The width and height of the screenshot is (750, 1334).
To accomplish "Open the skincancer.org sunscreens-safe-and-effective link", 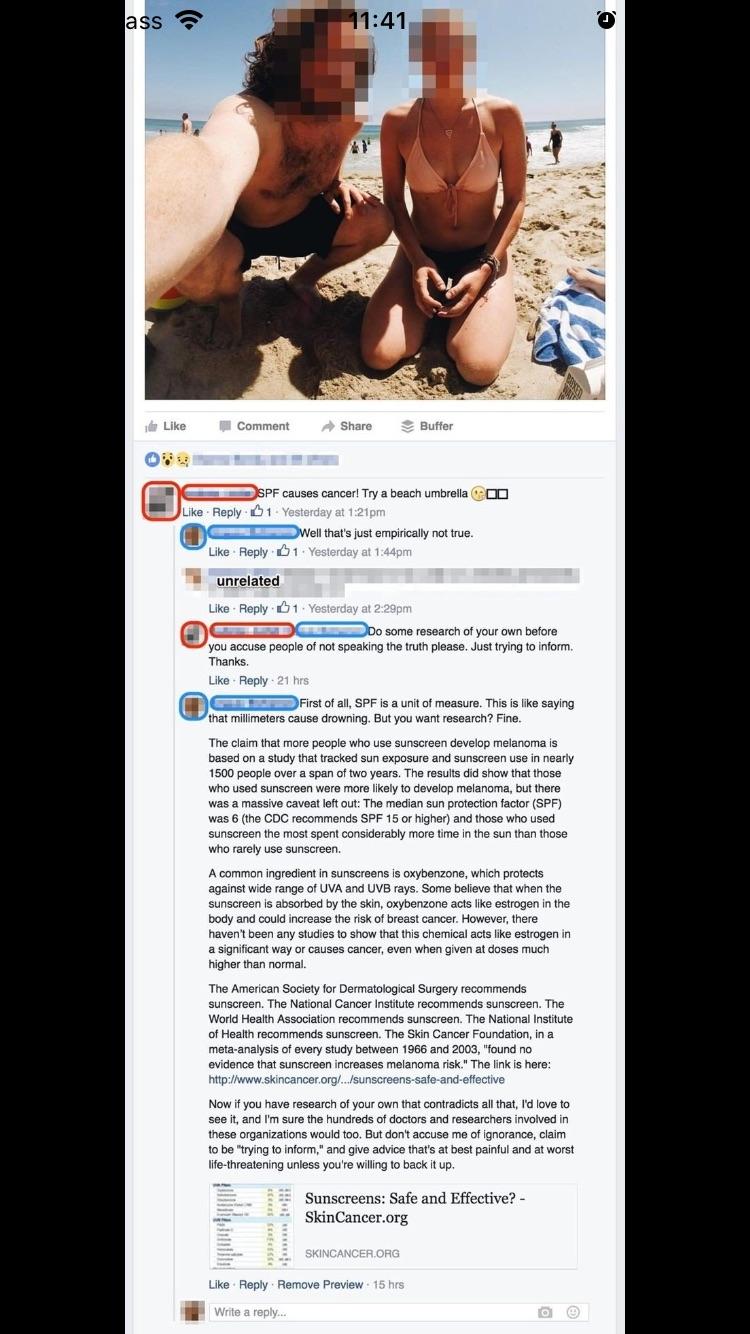I will point(356,1080).
